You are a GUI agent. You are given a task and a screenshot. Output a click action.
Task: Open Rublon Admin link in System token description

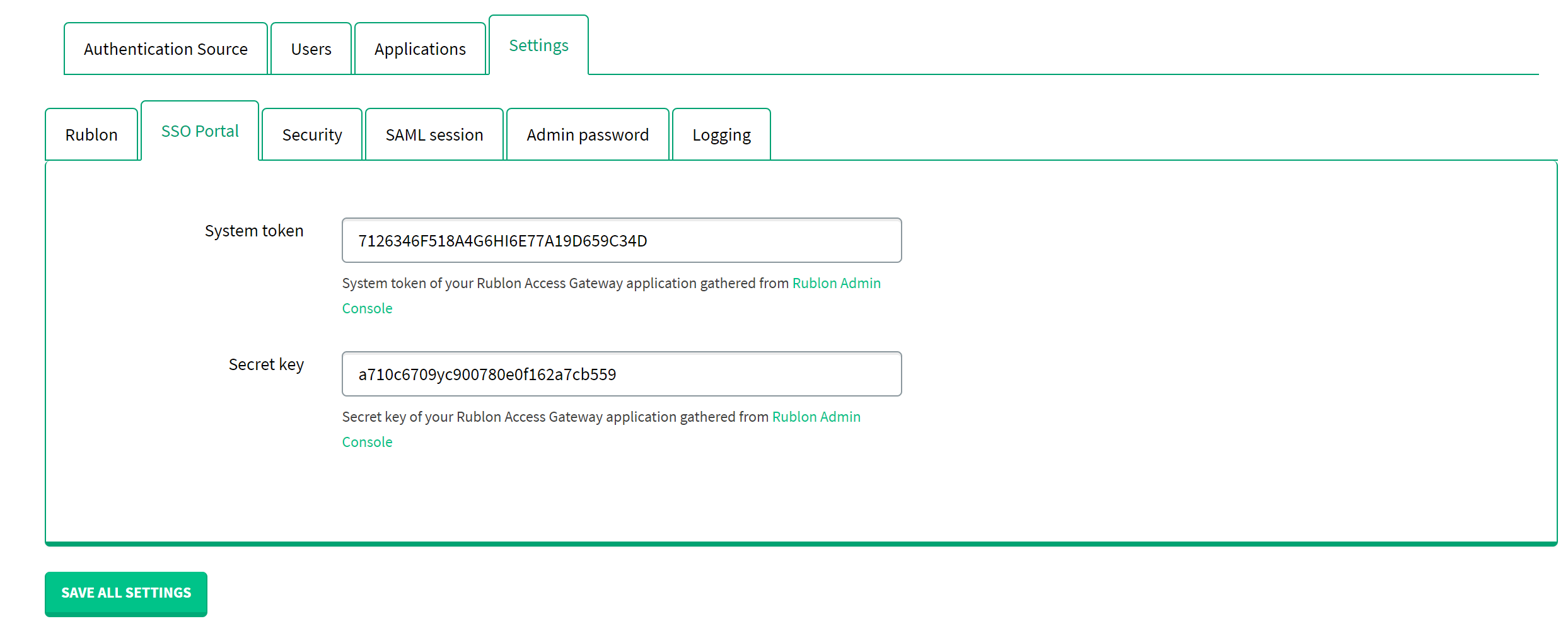pos(836,283)
